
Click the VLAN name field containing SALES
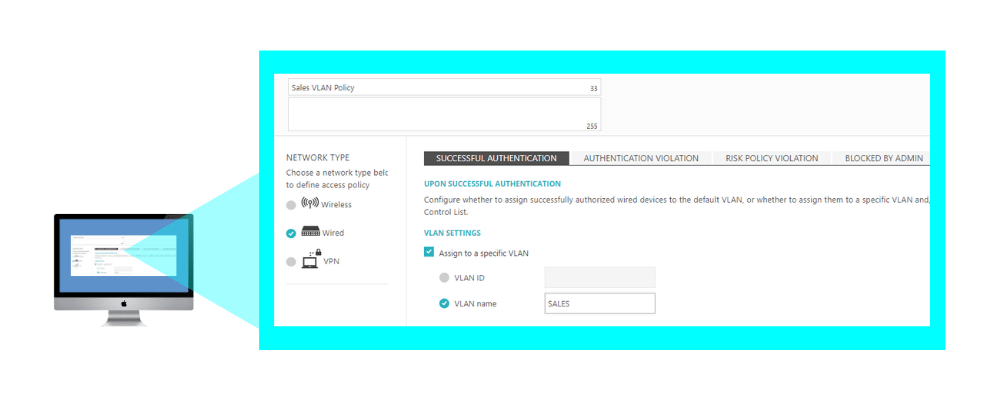599,304
